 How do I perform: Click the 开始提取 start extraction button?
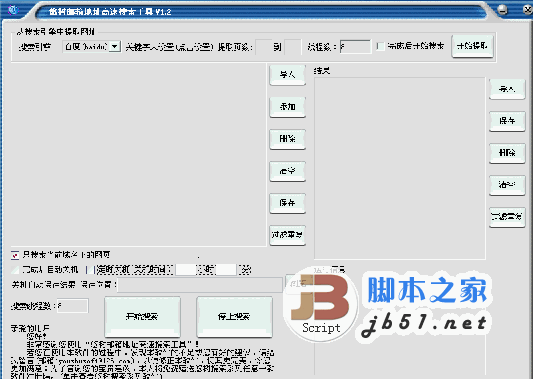pos(472,46)
